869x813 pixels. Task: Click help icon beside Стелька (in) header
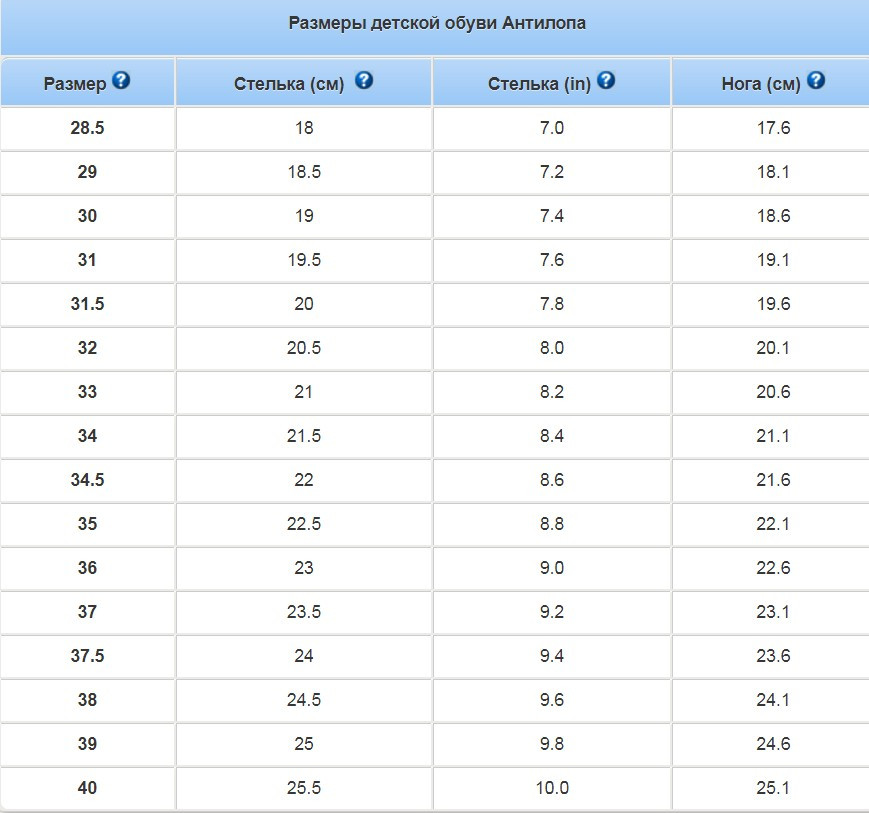click(606, 80)
